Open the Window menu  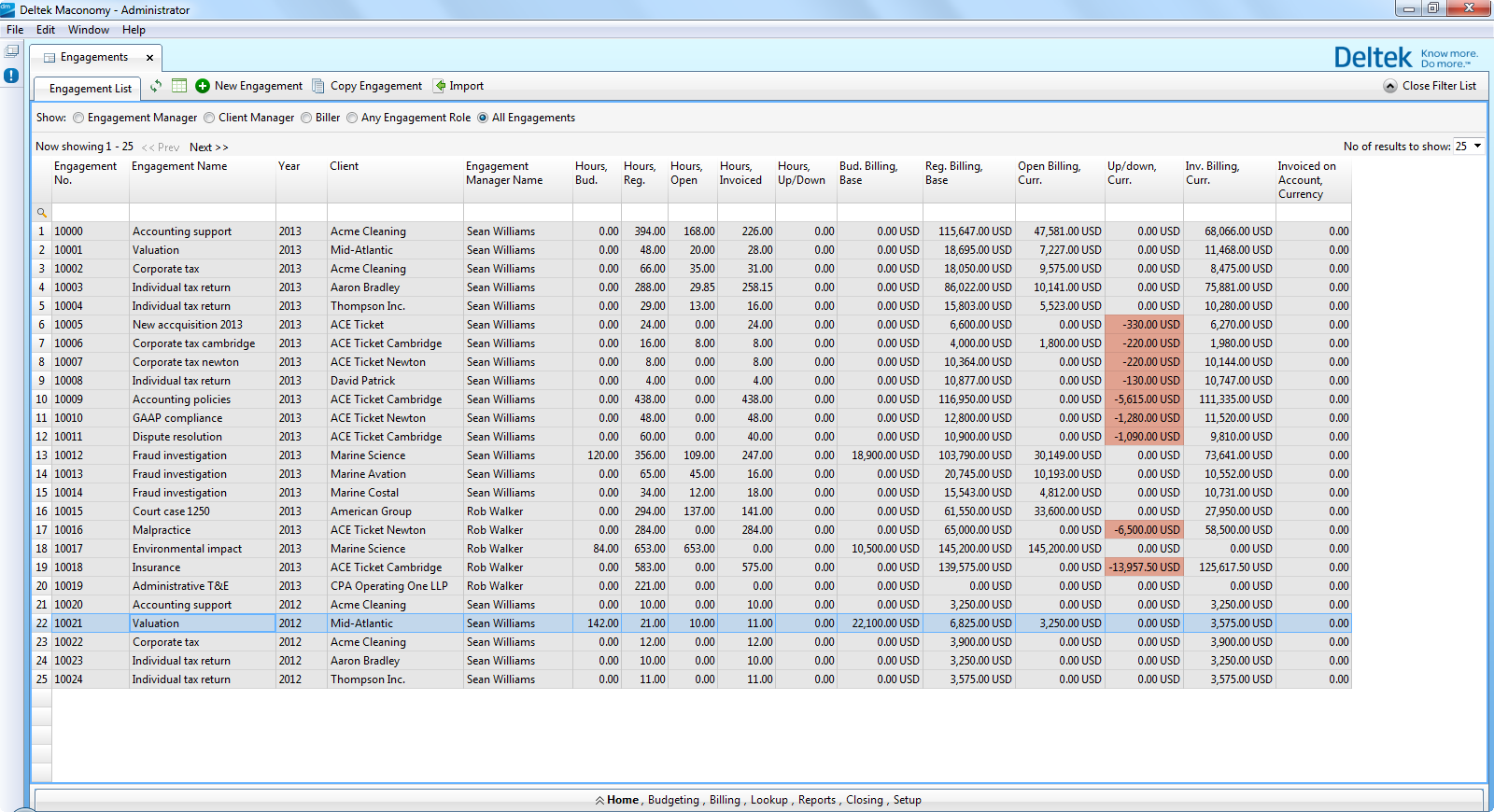pos(89,30)
